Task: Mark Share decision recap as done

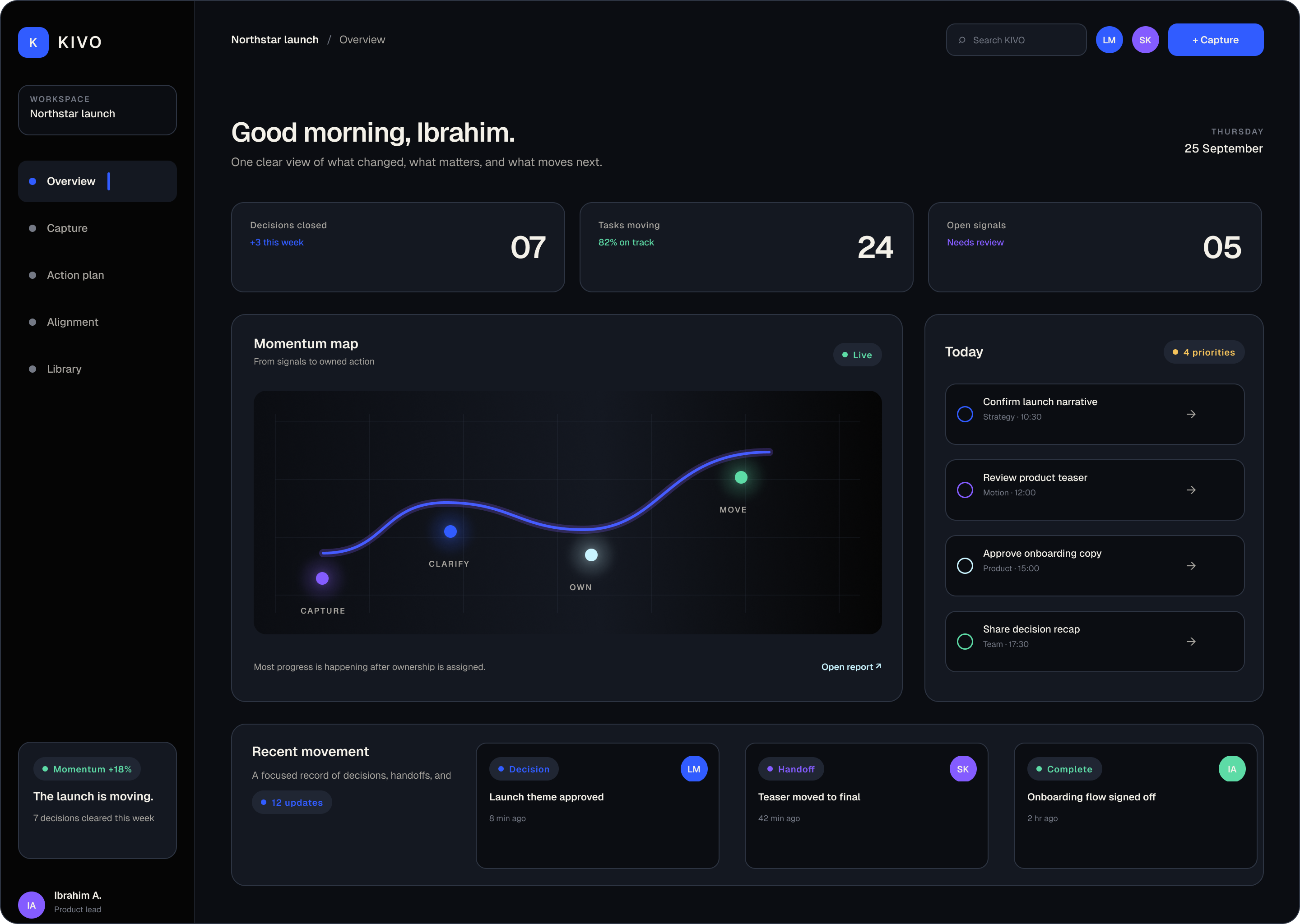Action: [965, 642]
